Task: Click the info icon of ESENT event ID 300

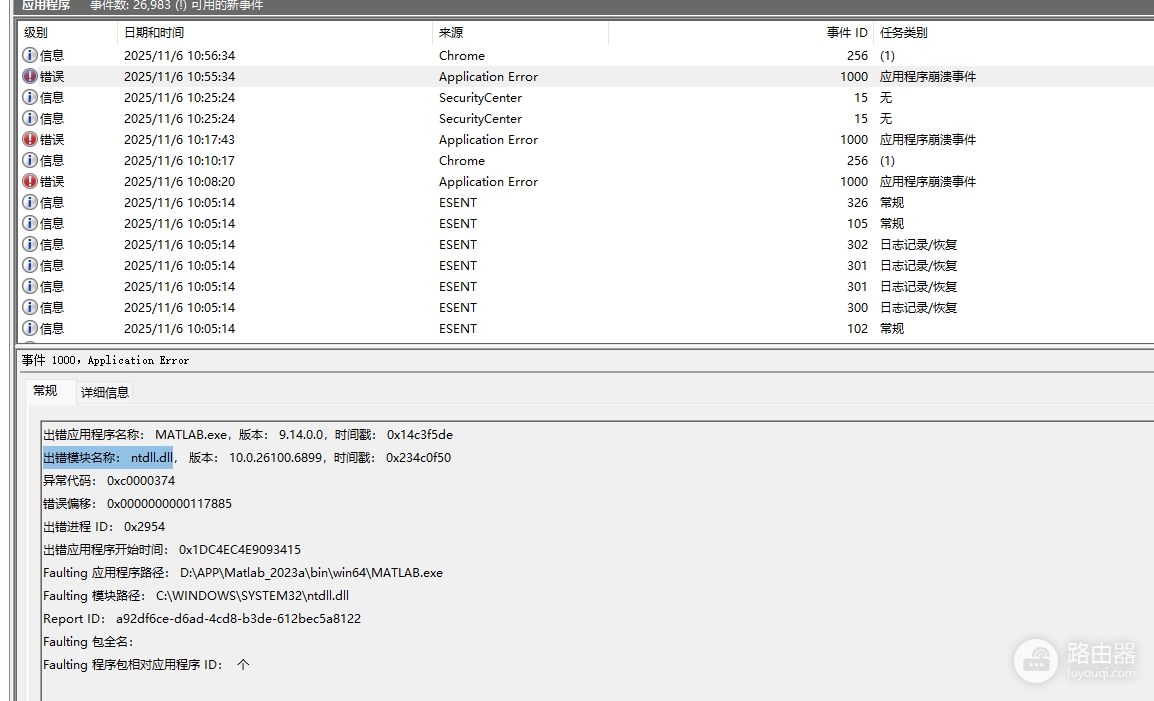Action: tap(29, 307)
